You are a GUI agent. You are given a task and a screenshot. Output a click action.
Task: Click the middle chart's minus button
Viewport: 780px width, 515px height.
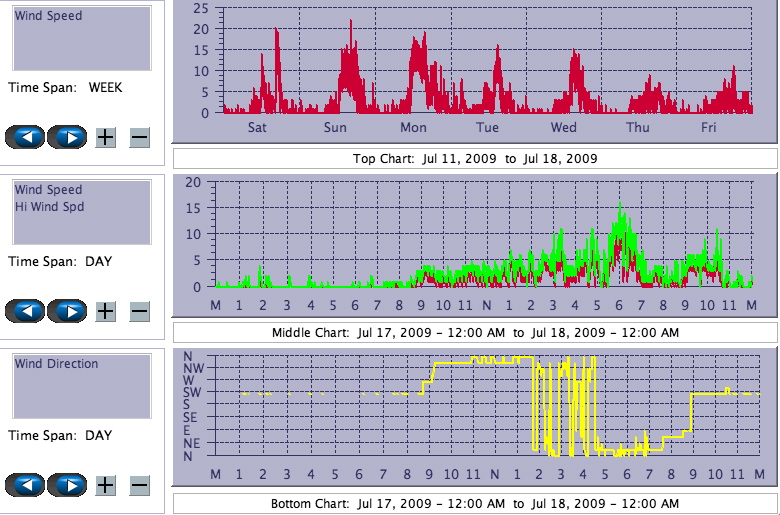point(139,311)
